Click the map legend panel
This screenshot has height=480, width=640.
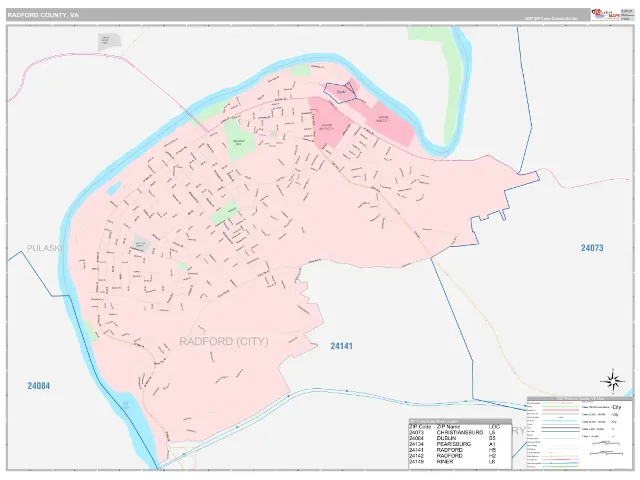click(580, 433)
